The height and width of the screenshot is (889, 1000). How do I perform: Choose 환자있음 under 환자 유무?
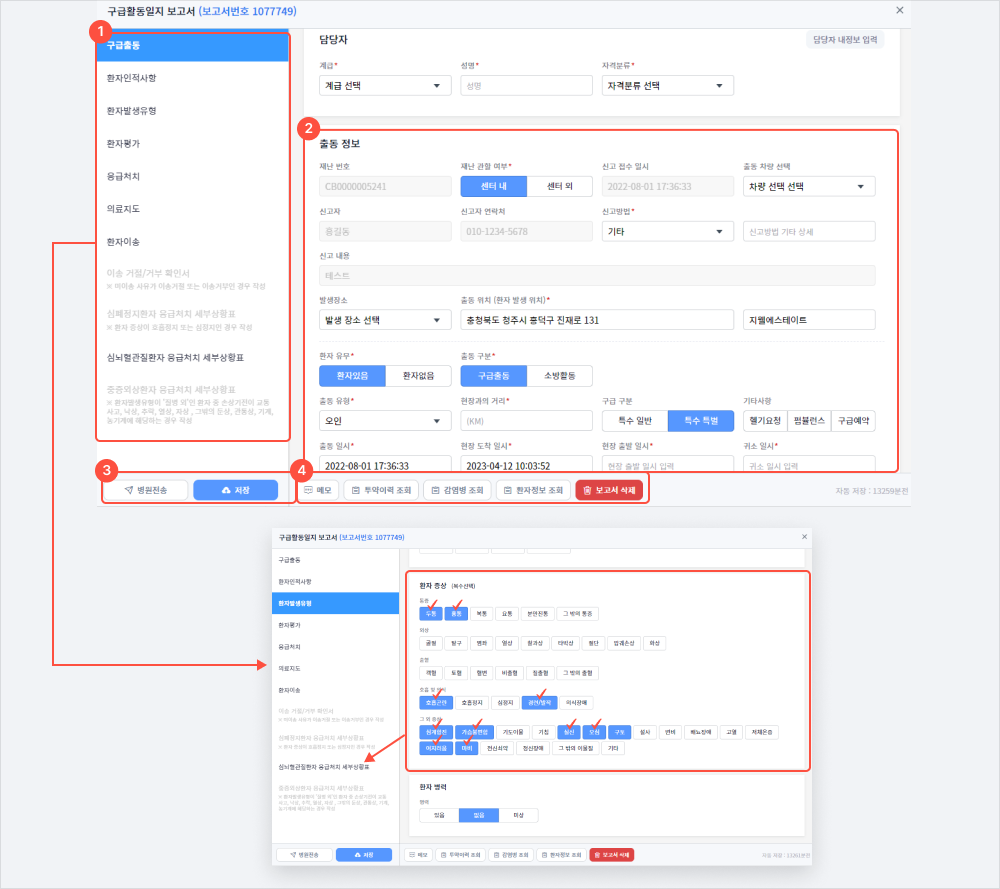[x=352, y=376]
